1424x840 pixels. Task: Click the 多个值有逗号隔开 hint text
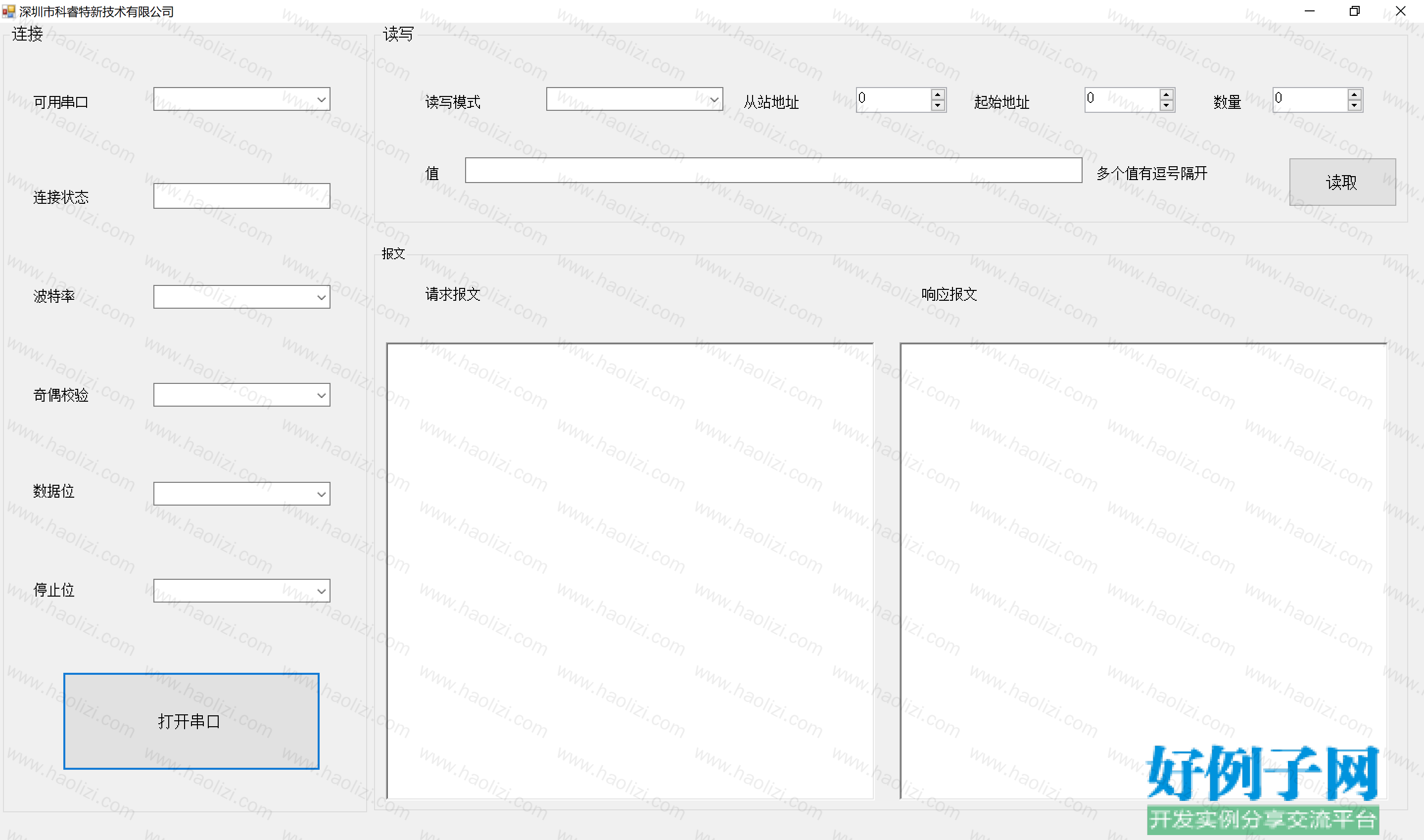[x=1152, y=173]
